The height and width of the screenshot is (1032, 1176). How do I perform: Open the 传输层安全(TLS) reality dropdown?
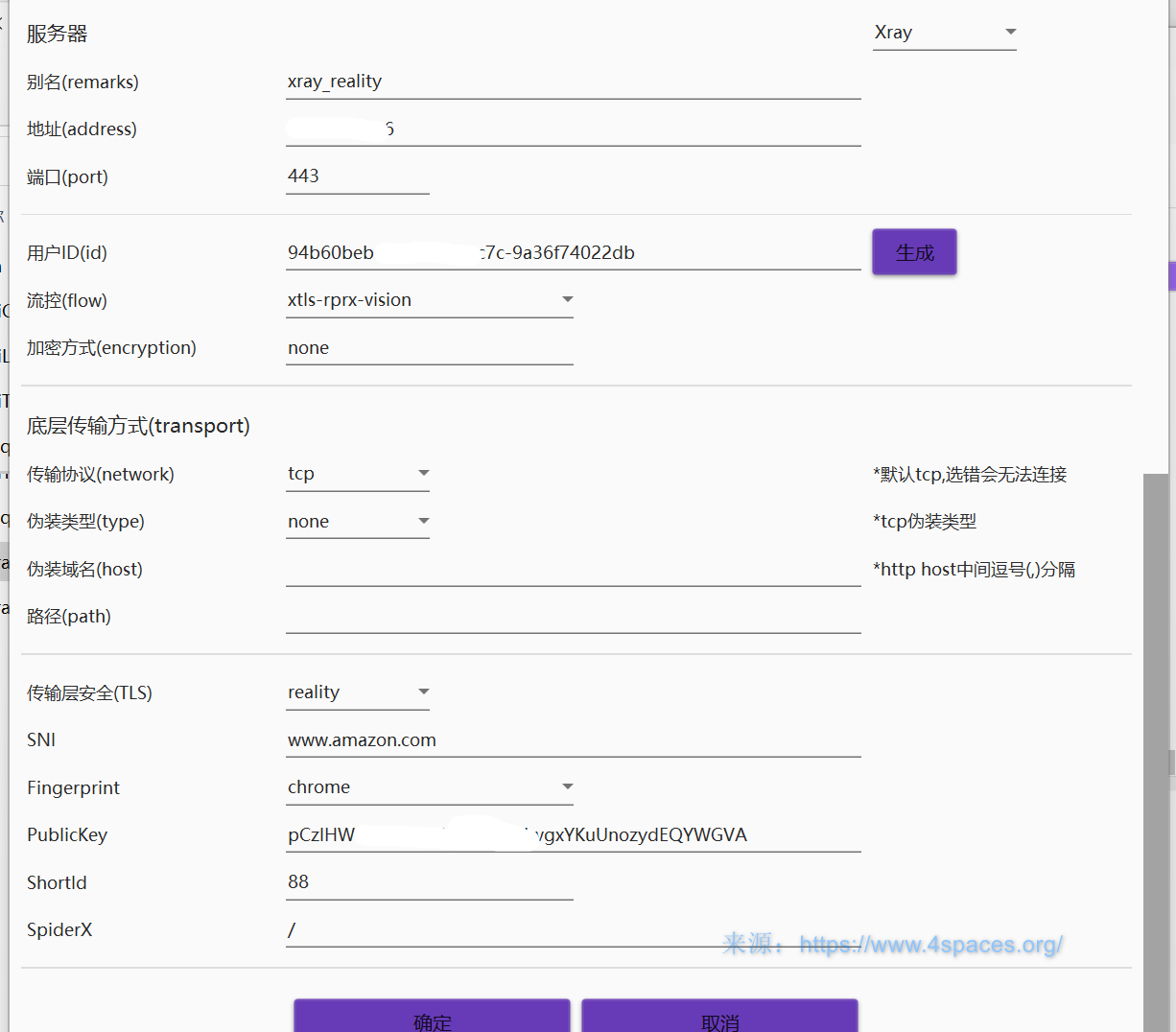358,692
